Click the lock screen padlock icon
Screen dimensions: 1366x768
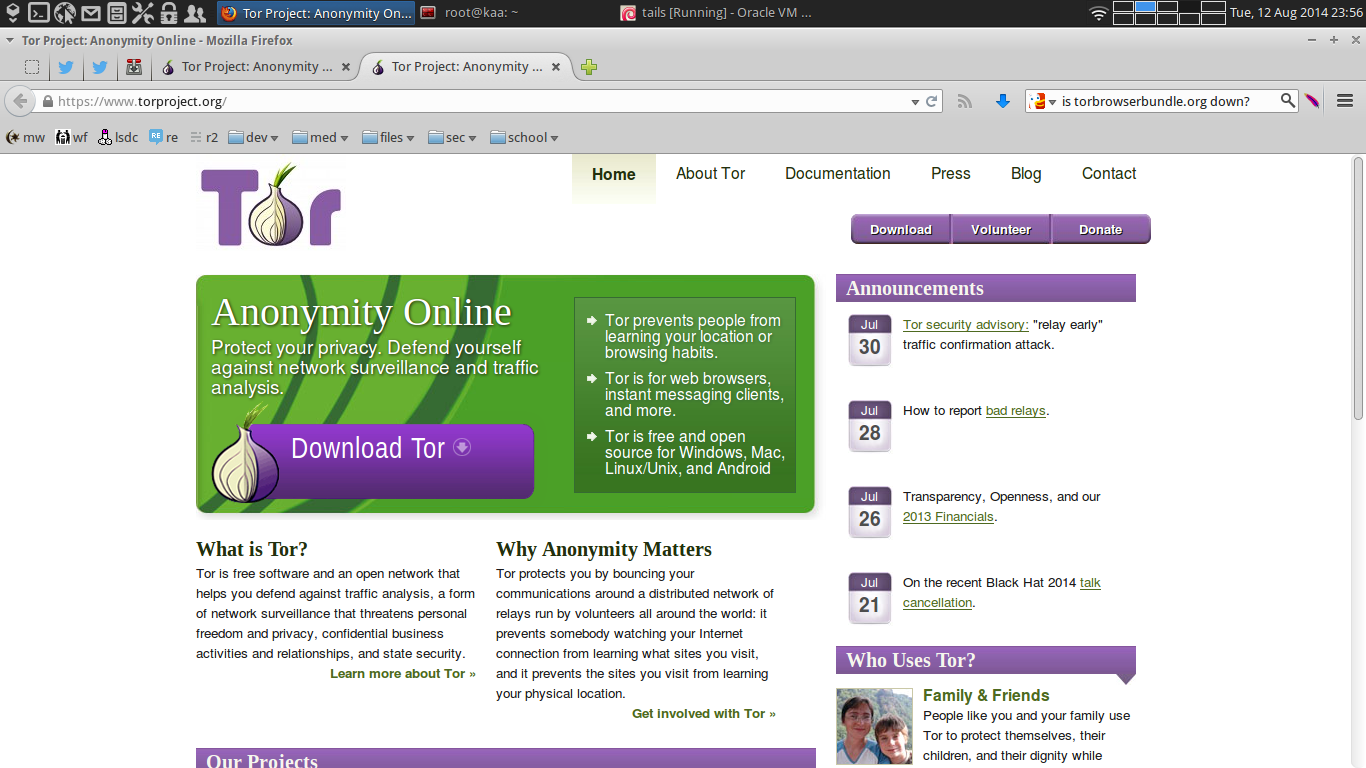coord(169,13)
